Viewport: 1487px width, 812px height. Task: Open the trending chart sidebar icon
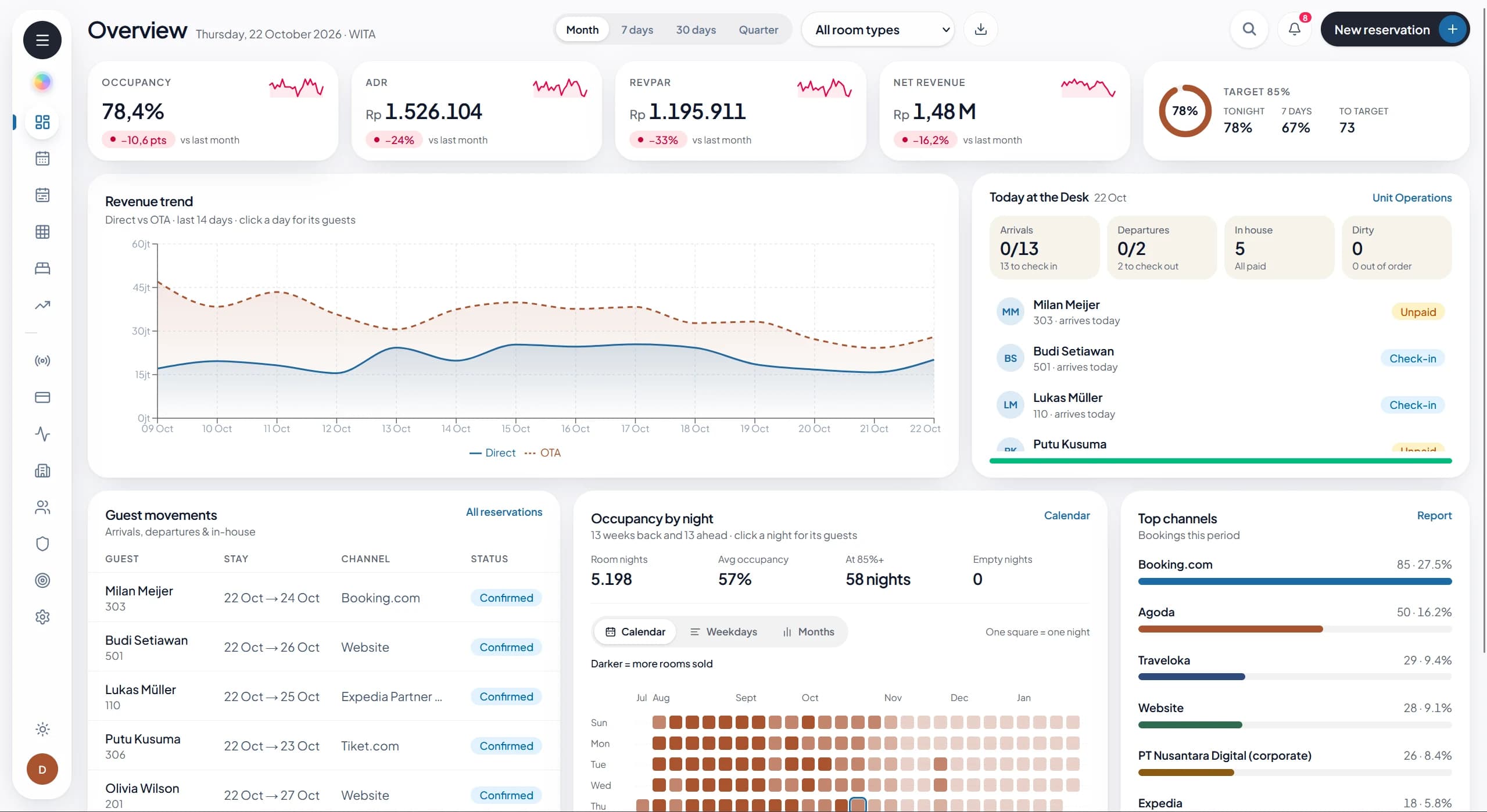pos(42,305)
